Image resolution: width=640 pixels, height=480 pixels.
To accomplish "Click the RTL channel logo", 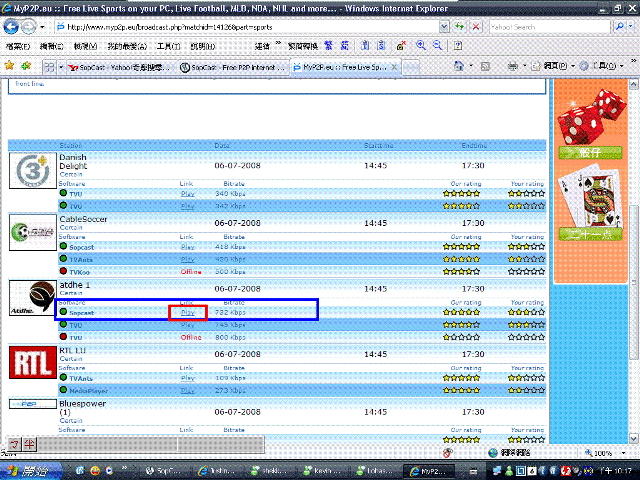I will (31, 362).
